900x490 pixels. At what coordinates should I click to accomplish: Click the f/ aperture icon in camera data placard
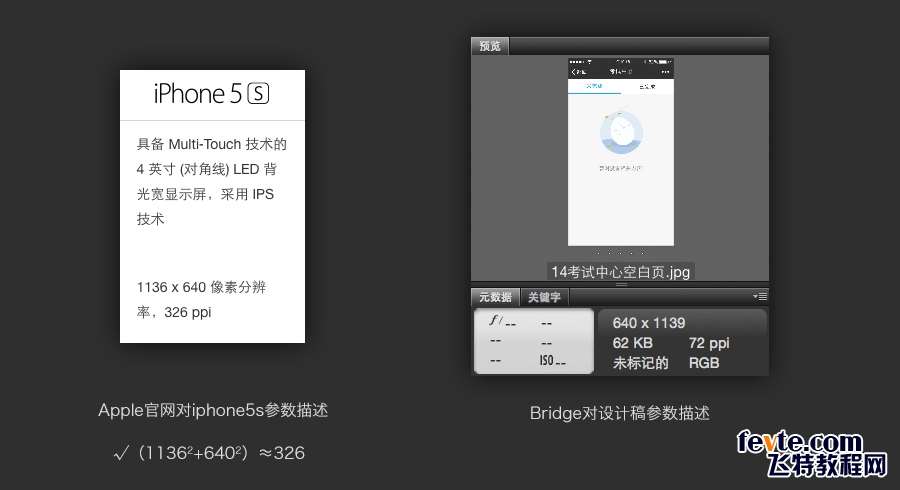click(x=496, y=321)
